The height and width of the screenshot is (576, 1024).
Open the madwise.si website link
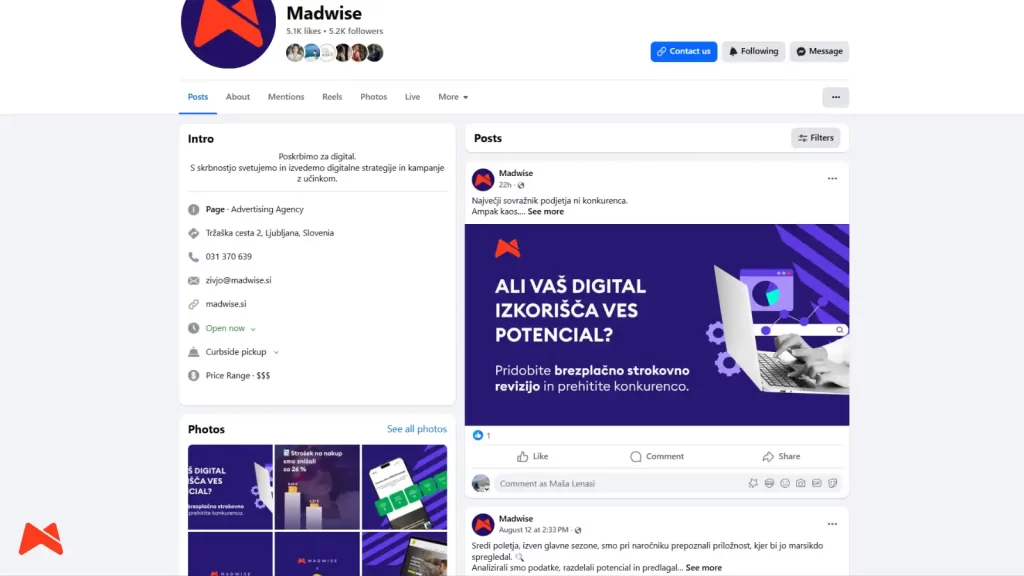pyautogui.click(x=226, y=304)
